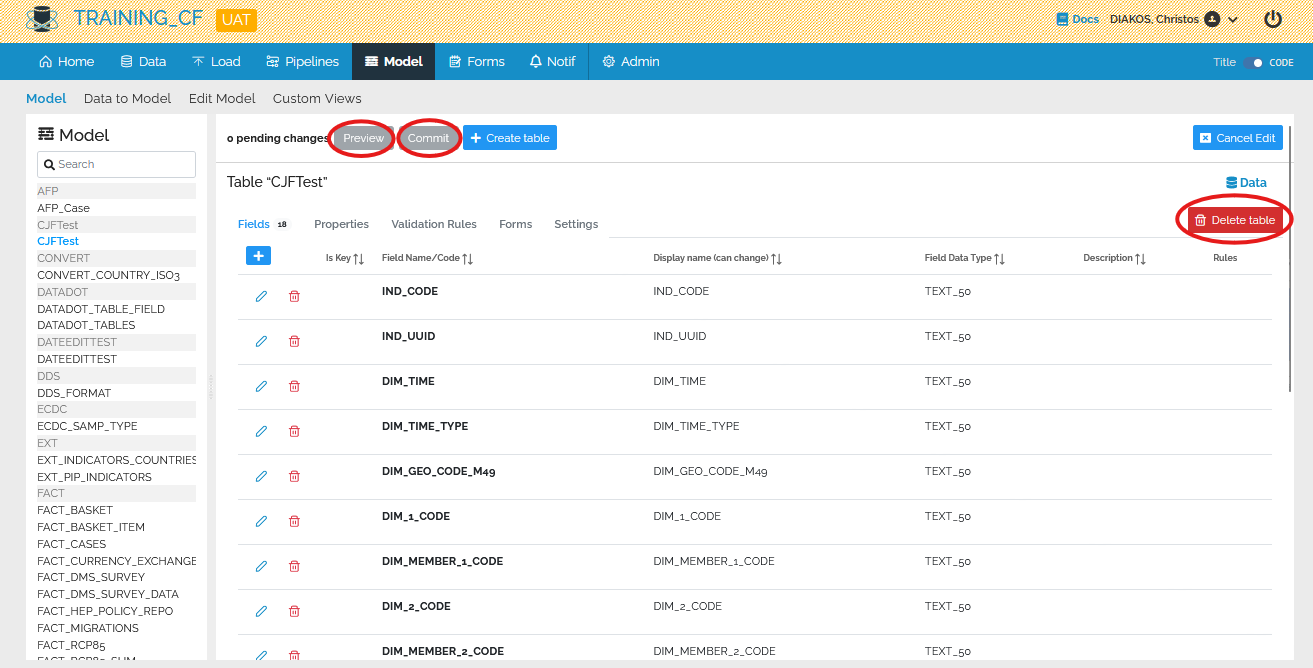1313x668 pixels.
Task: Switch to the Validation Rules tab
Action: (433, 224)
